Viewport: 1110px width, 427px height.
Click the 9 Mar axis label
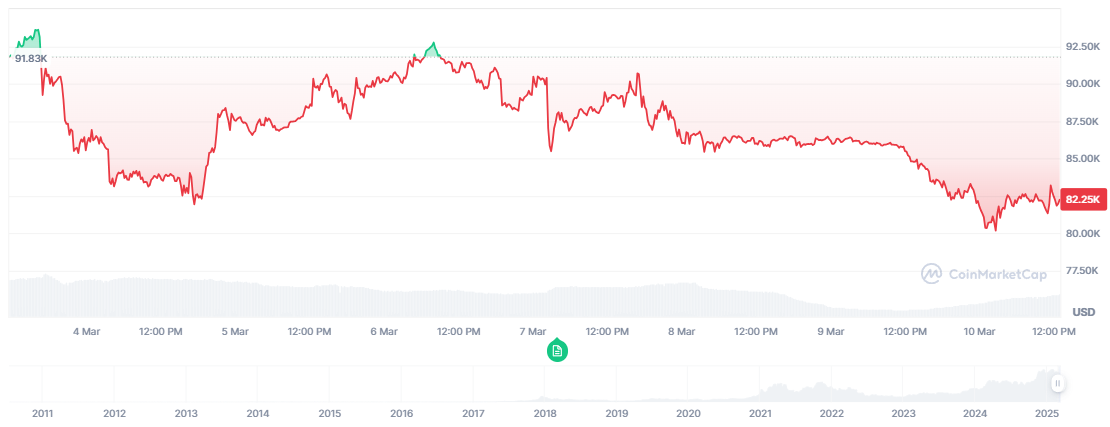point(831,331)
